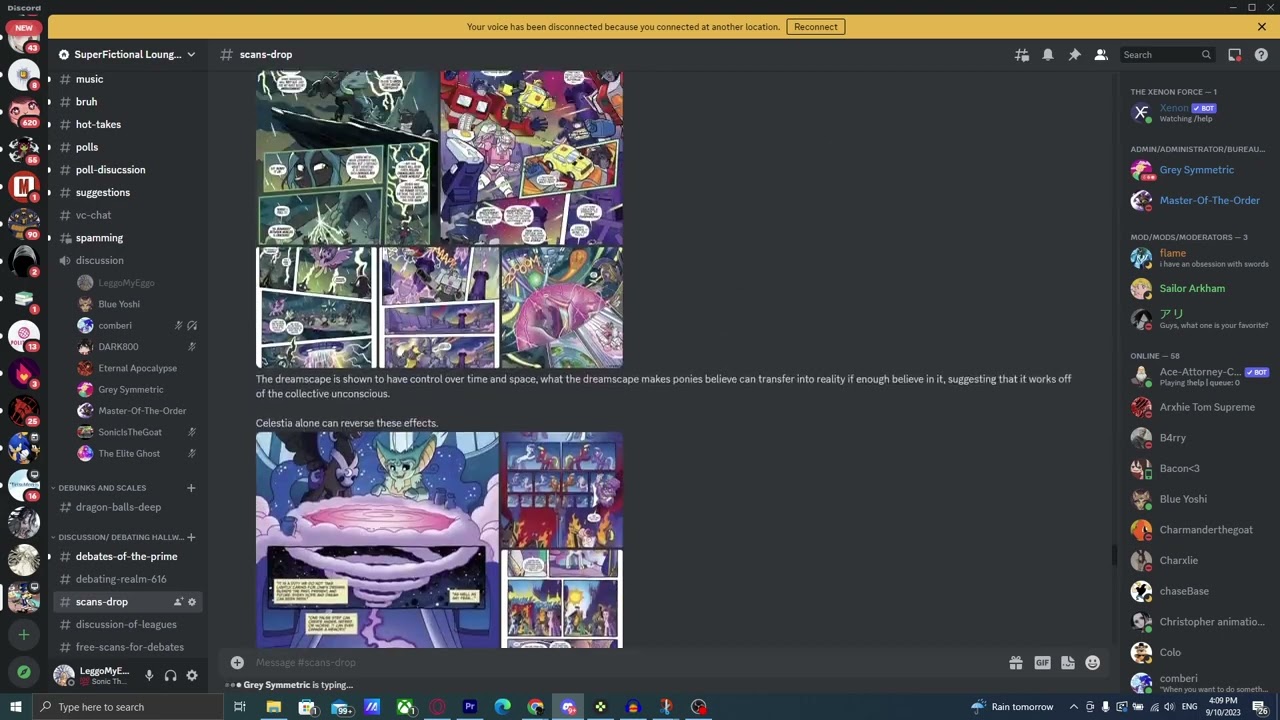Open the large dreamscape portal comic thumbnail
The image size is (1280, 720).
[x=377, y=540]
